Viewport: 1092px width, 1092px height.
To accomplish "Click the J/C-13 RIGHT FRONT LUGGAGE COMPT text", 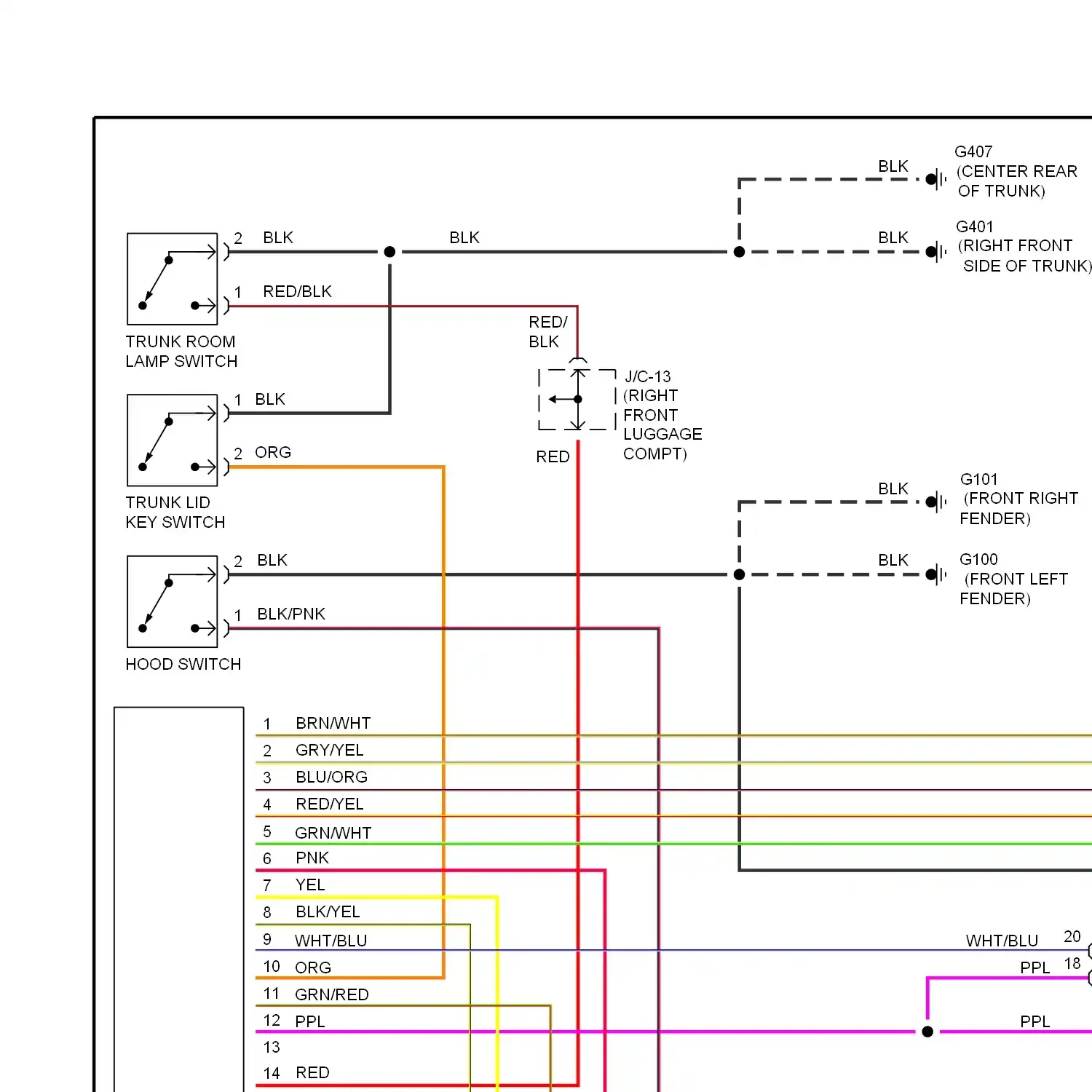I will 662,415.
